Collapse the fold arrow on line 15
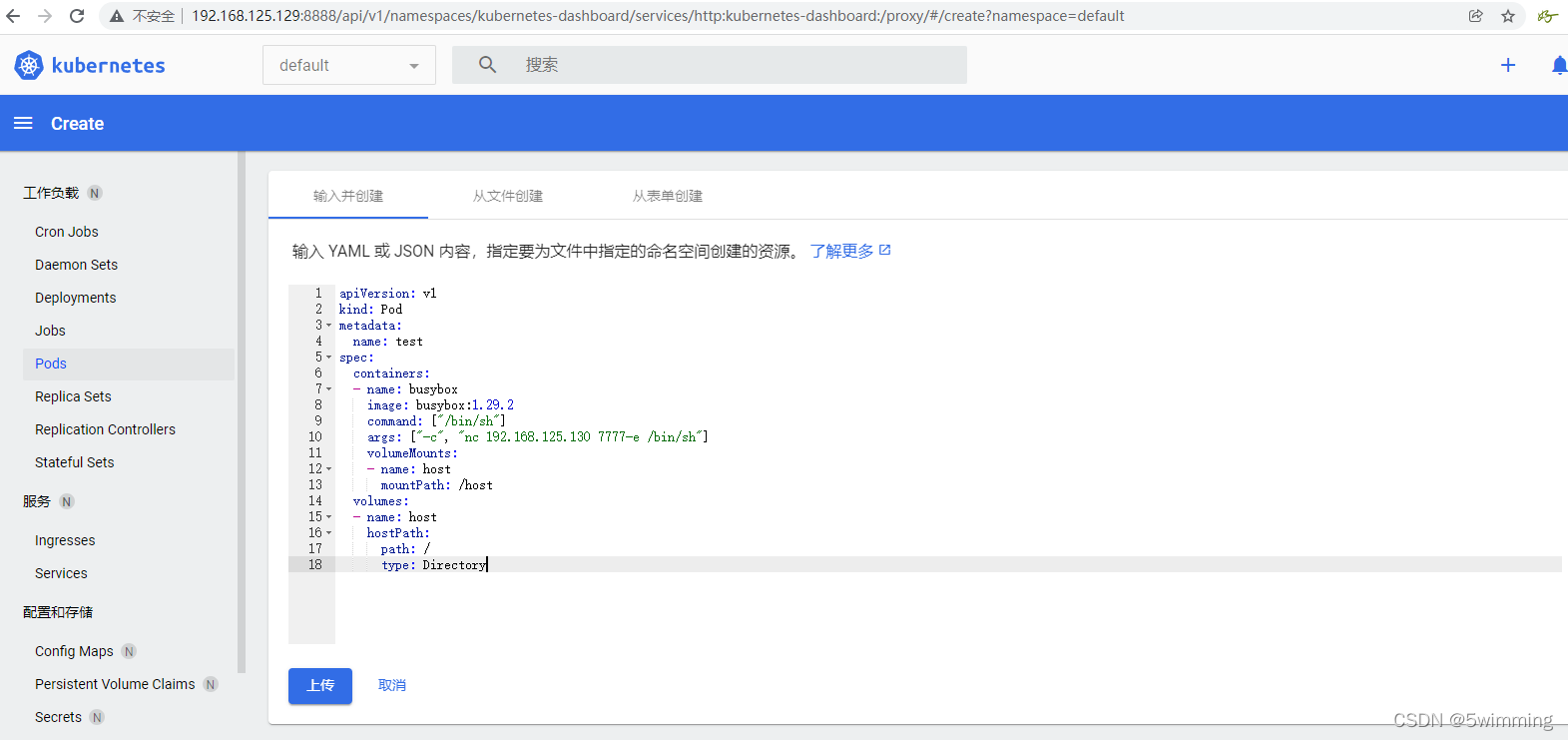1568x740 pixels. [328, 517]
